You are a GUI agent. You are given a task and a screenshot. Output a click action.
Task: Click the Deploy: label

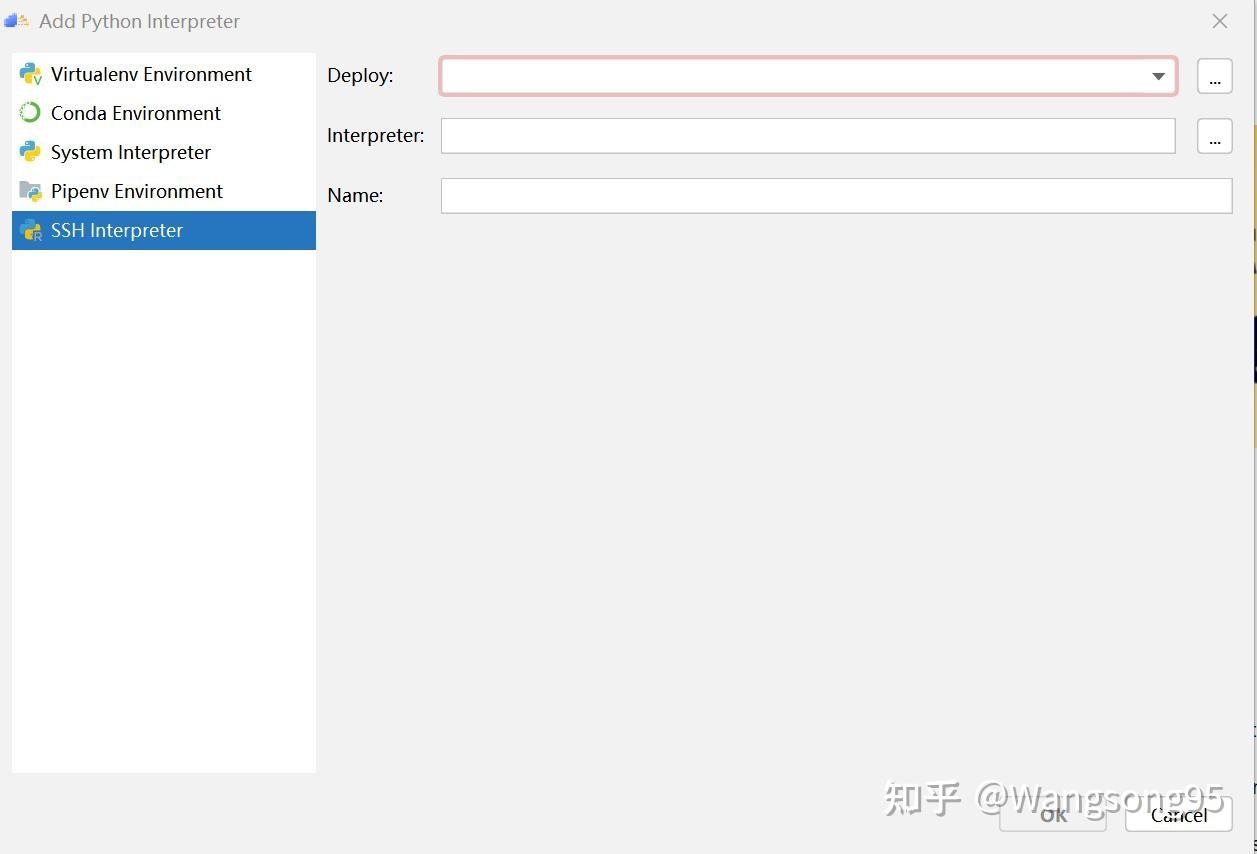coord(360,76)
